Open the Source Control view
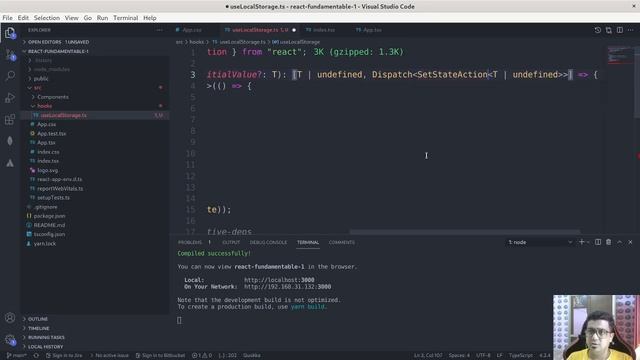 [x=10, y=54]
